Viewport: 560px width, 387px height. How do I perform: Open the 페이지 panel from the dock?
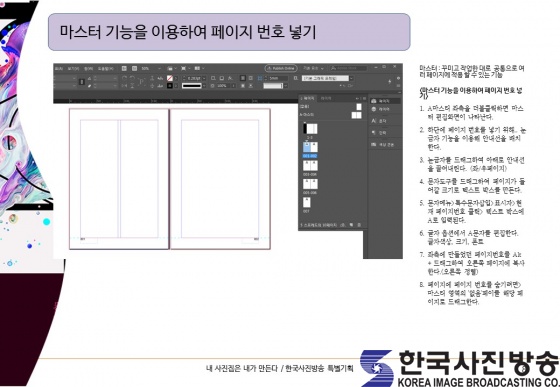[385, 101]
